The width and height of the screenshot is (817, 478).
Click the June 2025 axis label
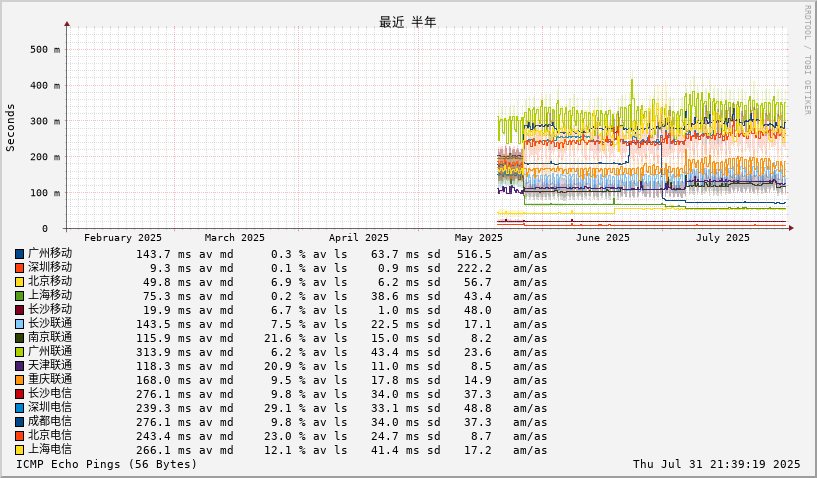(x=603, y=238)
